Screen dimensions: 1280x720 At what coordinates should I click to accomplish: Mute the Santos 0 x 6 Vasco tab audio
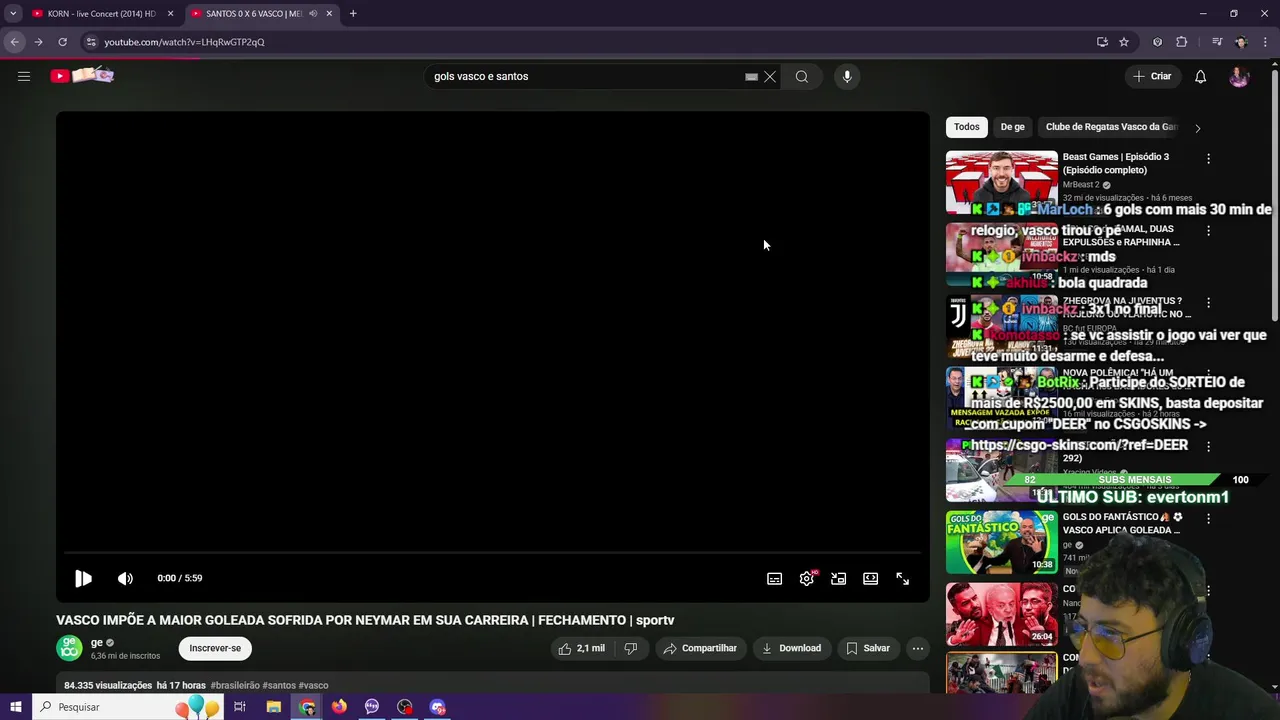click(x=313, y=14)
